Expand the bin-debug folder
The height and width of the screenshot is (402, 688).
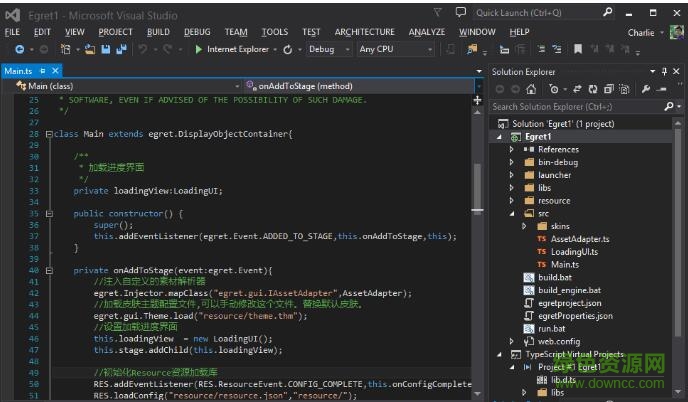511,162
